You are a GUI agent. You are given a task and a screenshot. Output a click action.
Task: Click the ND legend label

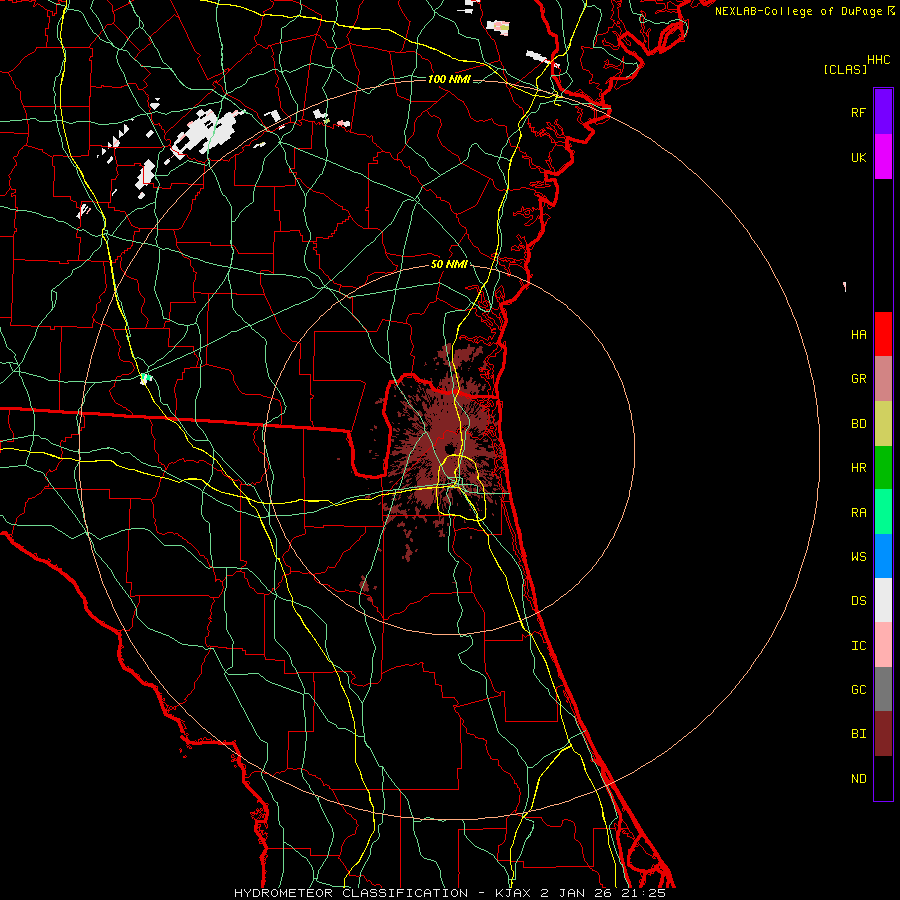(x=859, y=779)
